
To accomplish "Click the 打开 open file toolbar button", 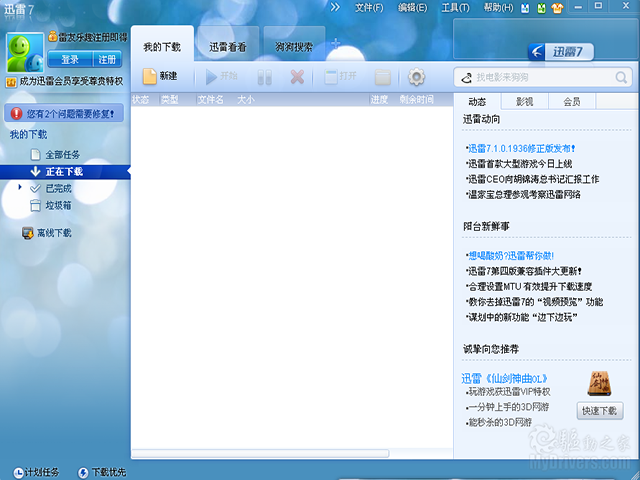I will click(341, 76).
